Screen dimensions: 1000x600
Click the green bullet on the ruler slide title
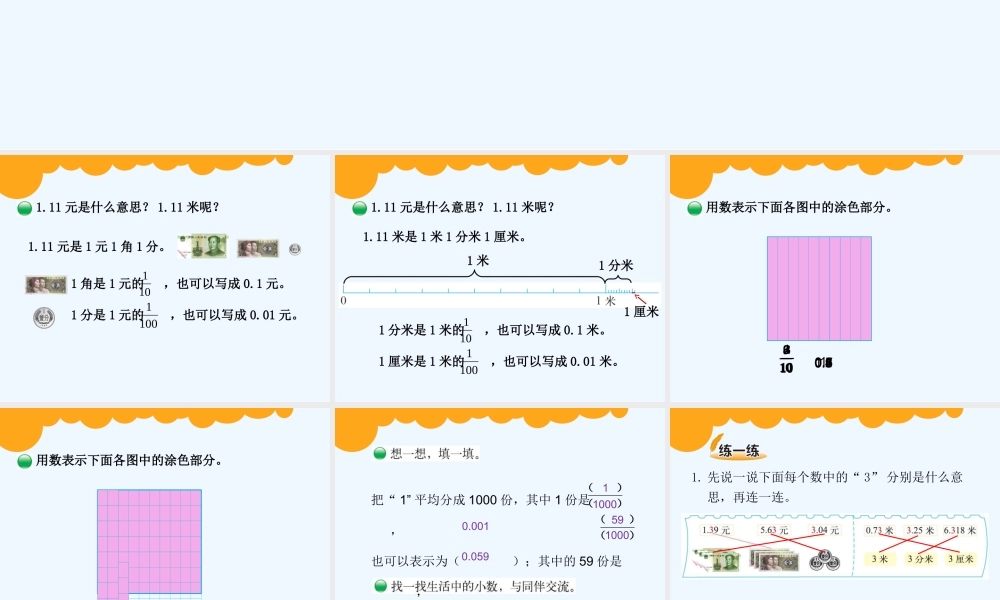pyautogui.click(x=359, y=208)
